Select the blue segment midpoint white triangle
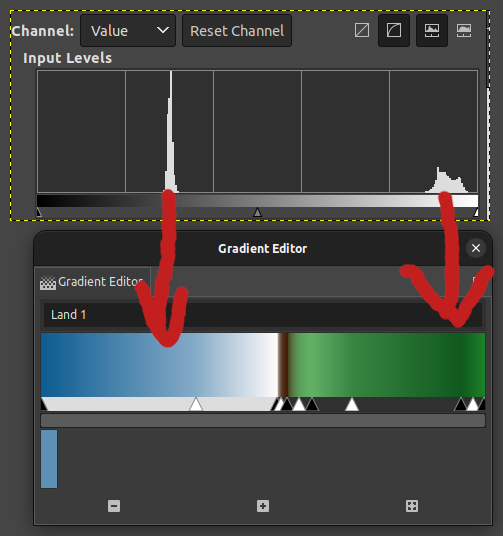The width and height of the screenshot is (503, 536). tap(196, 404)
